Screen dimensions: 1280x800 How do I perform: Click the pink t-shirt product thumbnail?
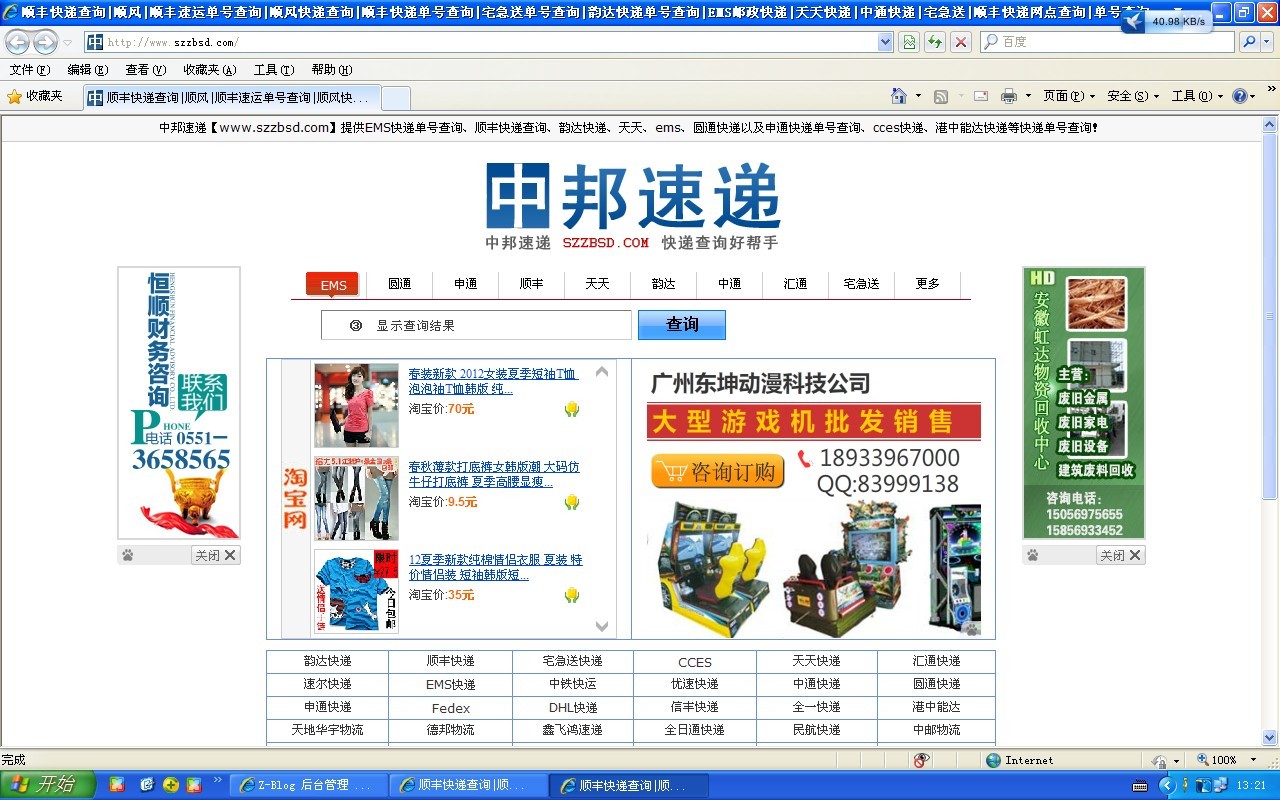pos(356,405)
